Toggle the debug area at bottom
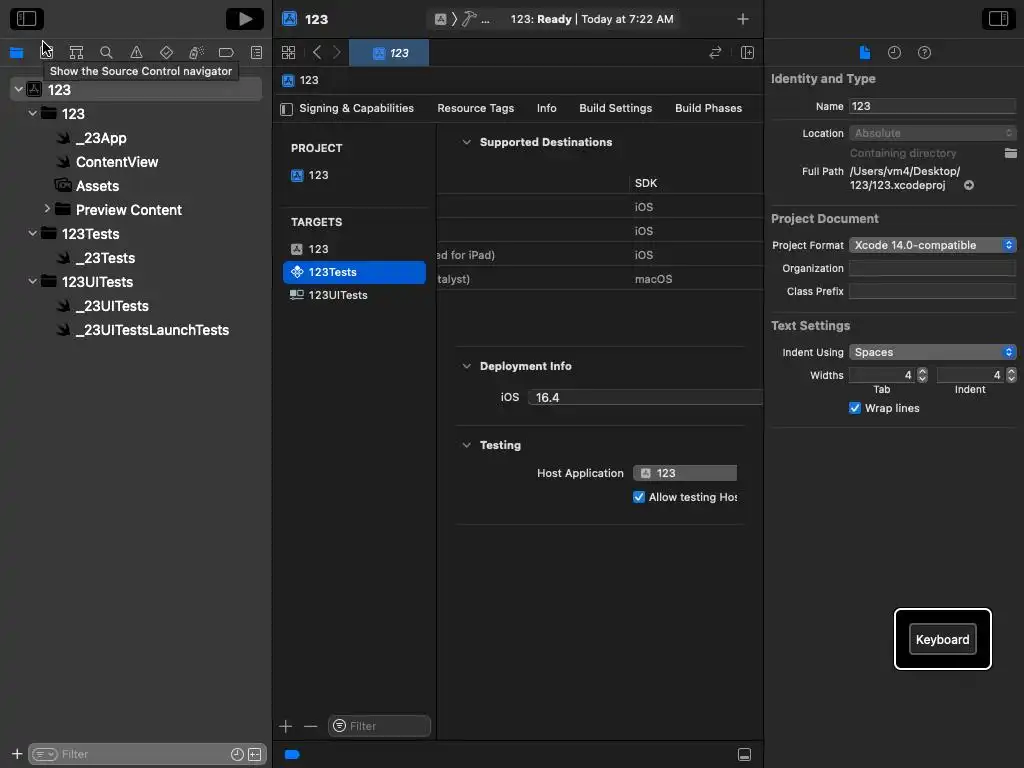Image resolution: width=1024 pixels, height=768 pixels. pyautogui.click(x=744, y=754)
